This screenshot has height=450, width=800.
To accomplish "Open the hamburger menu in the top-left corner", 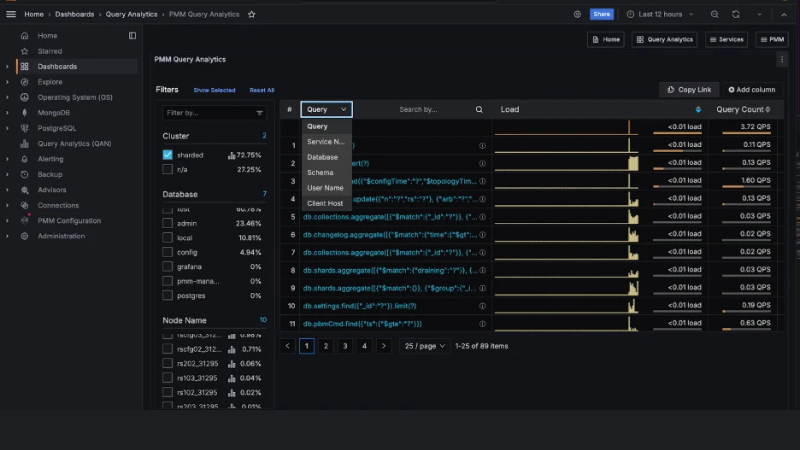I will point(11,14).
